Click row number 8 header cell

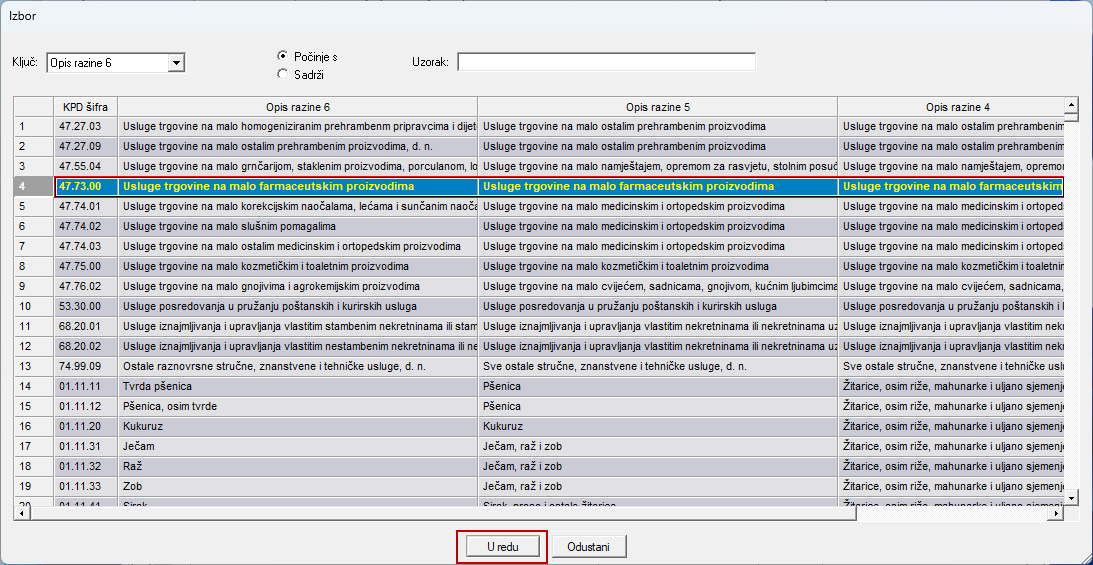[33, 266]
